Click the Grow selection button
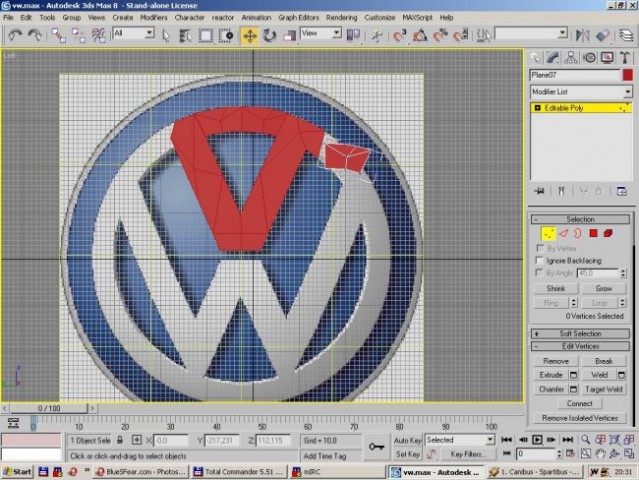 tap(604, 288)
